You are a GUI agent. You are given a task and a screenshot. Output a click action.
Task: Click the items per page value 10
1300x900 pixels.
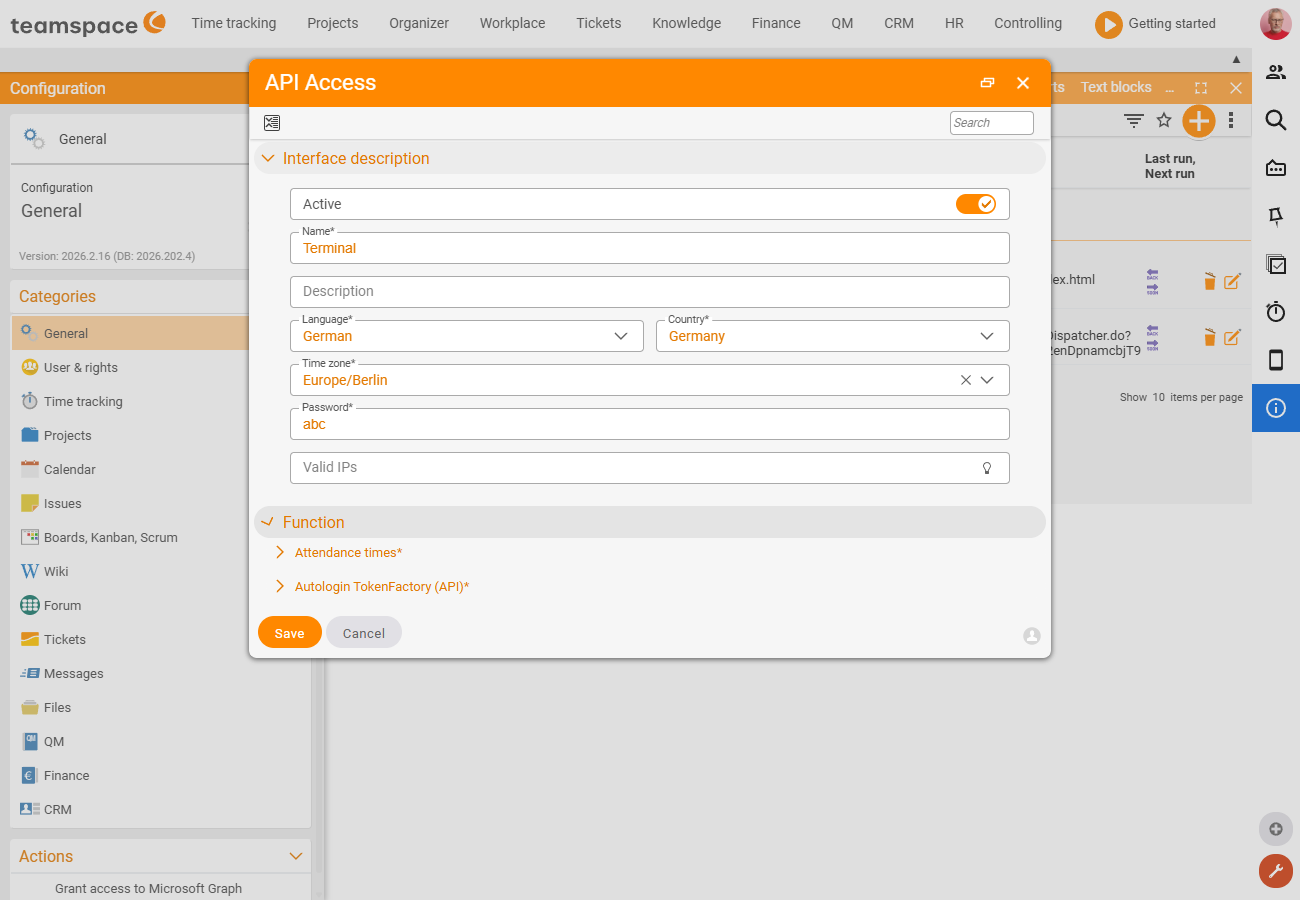point(1159,397)
